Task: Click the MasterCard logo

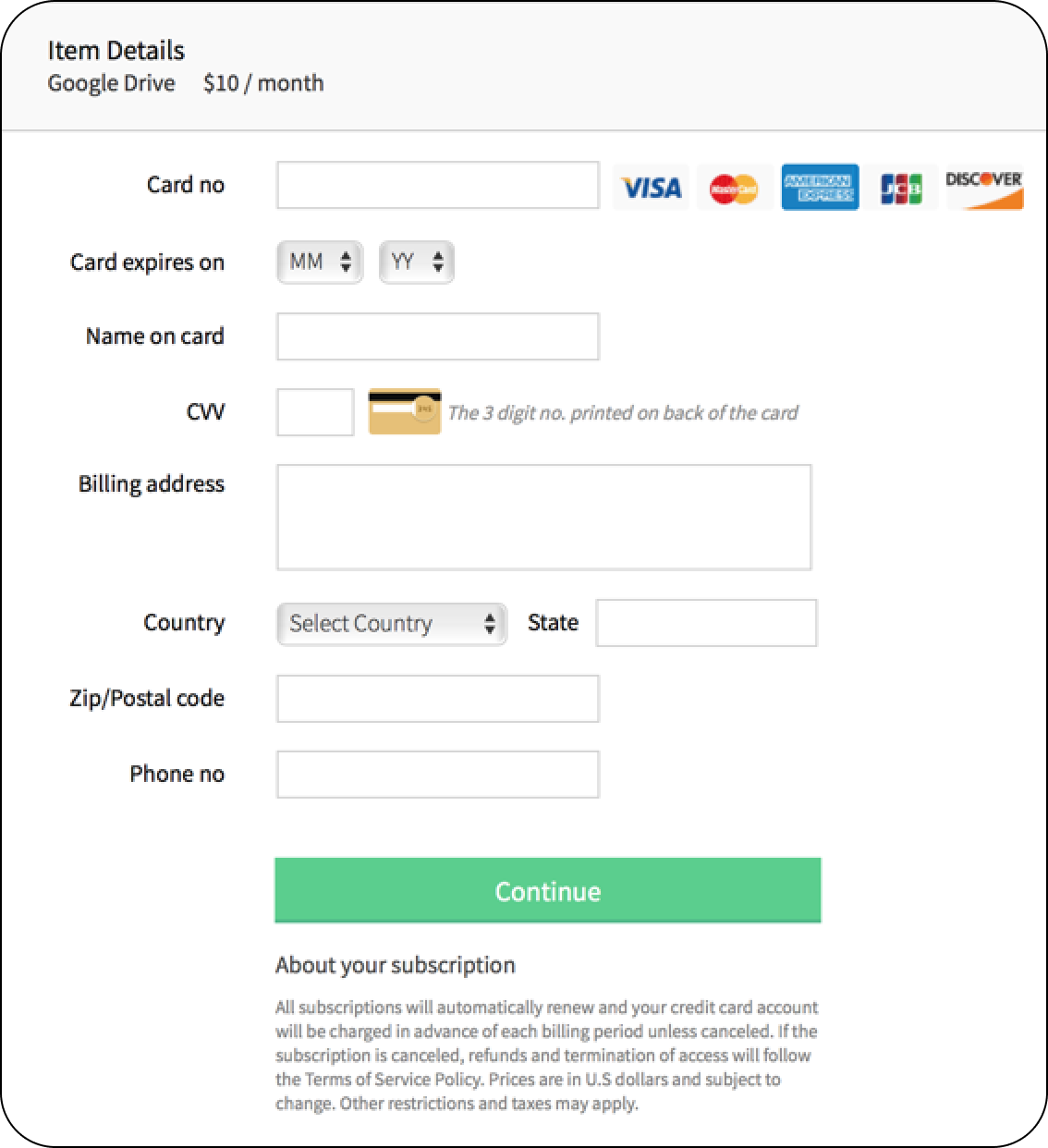Action: tap(734, 188)
